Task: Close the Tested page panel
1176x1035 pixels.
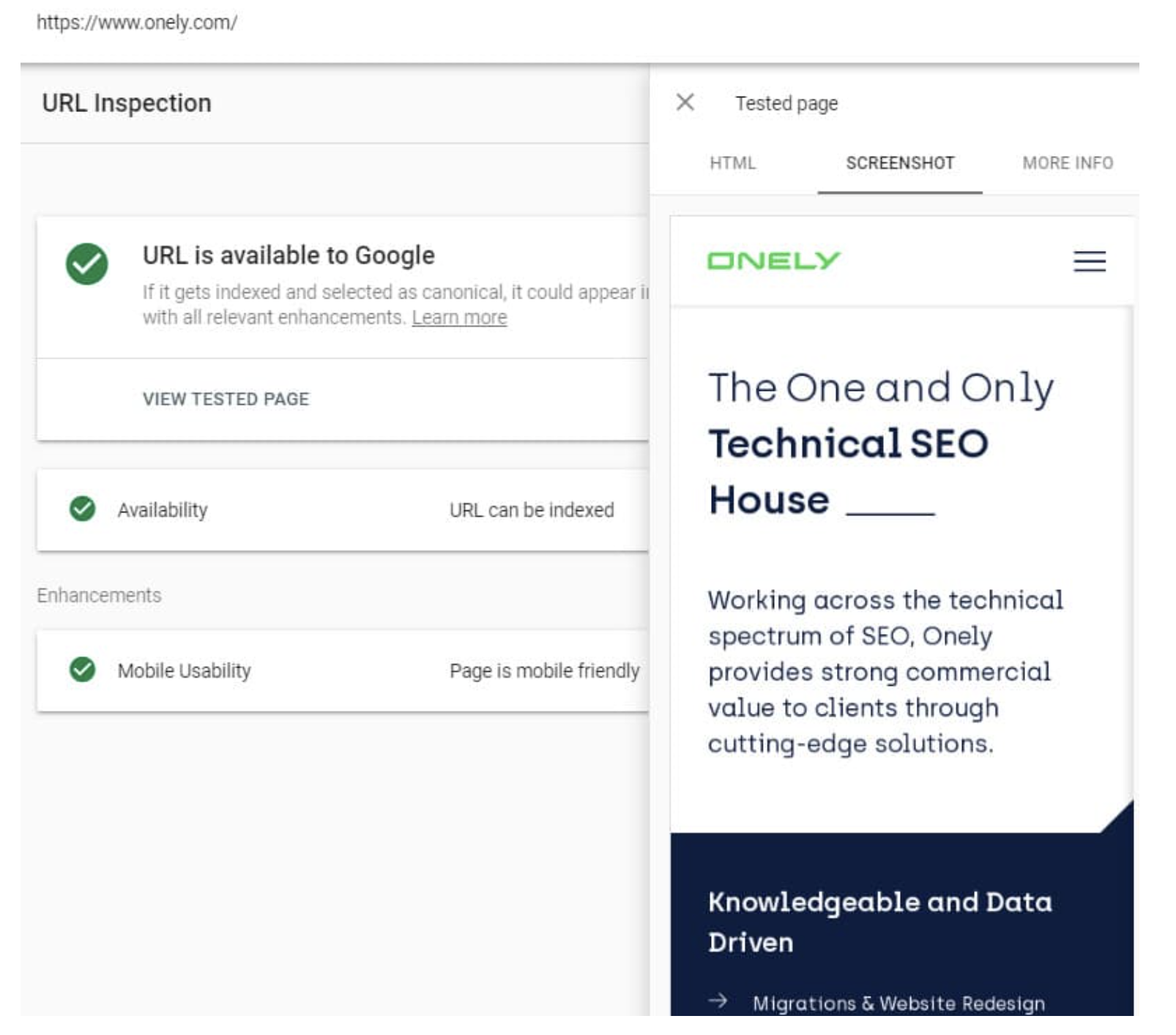Action: (685, 102)
